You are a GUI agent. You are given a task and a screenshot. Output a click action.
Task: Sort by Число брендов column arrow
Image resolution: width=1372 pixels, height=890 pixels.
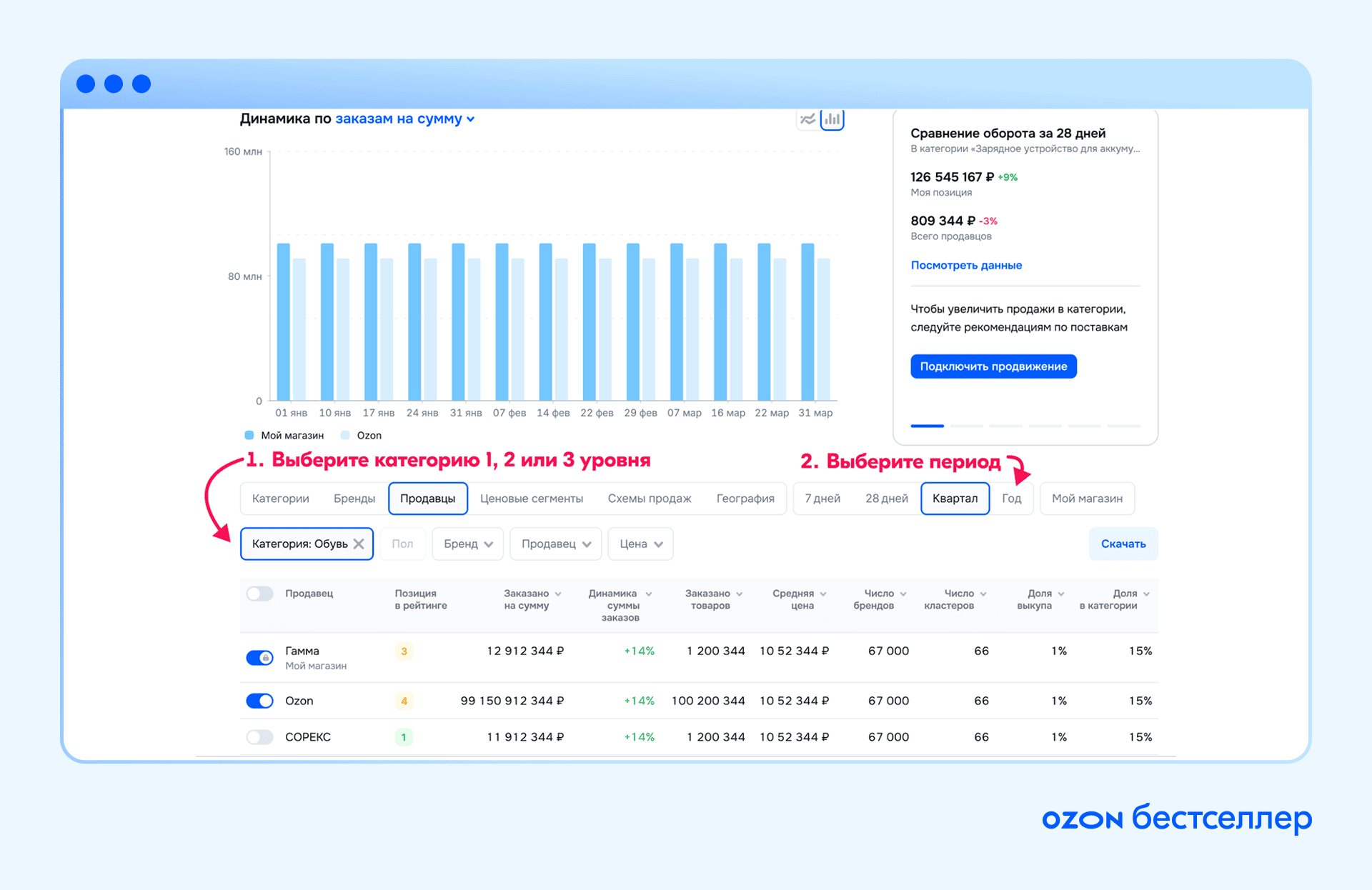point(903,594)
